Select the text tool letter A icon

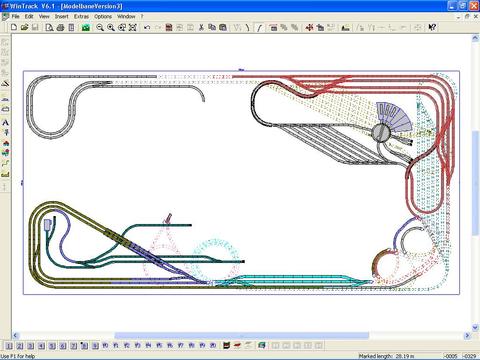point(5,123)
